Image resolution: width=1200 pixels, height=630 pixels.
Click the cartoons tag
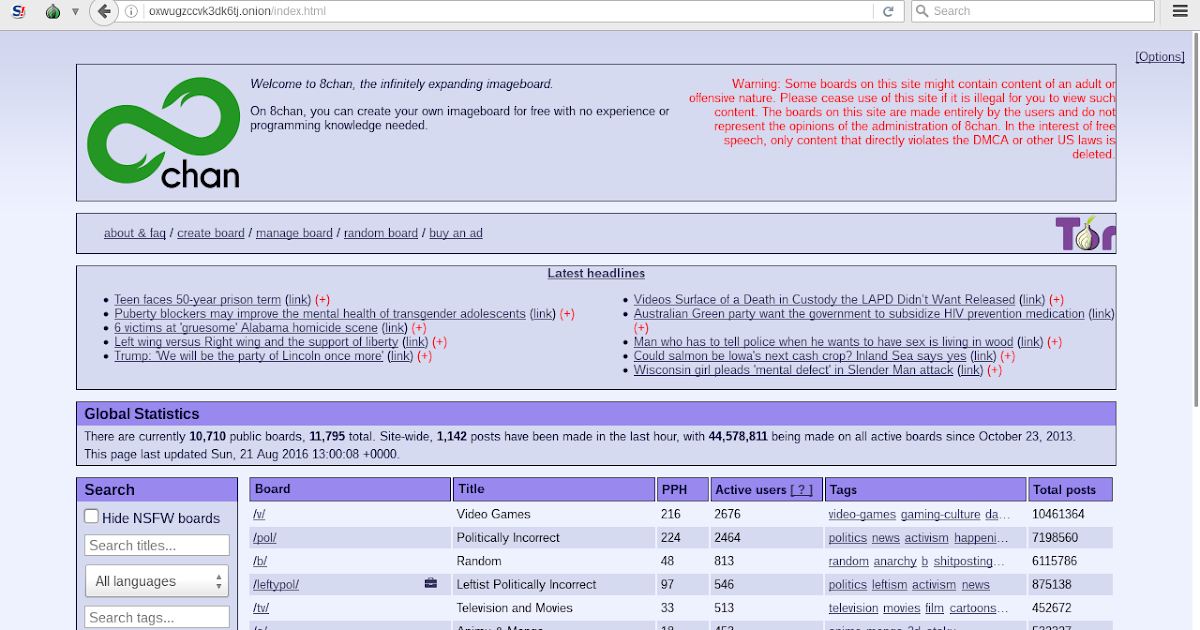(977, 608)
